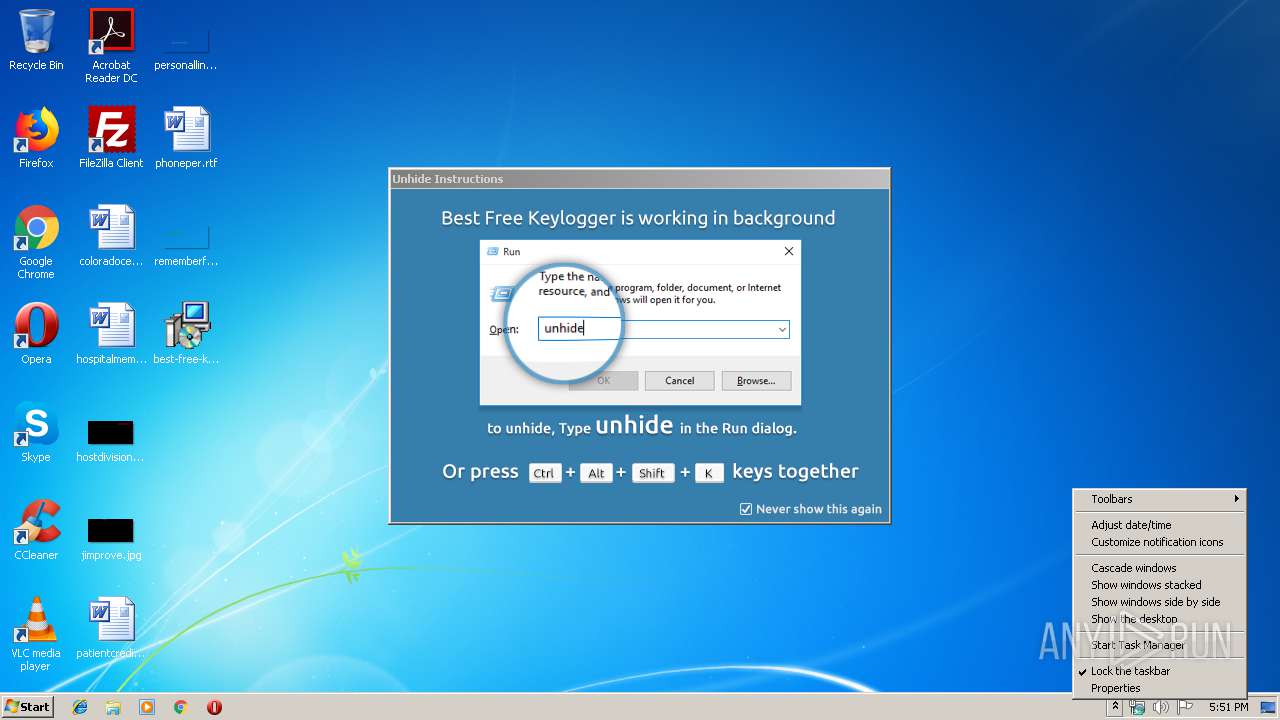This screenshot has height=720, width=1280.
Task: Launch Google Chrome desktop shortcut
Action: [36, 242]
